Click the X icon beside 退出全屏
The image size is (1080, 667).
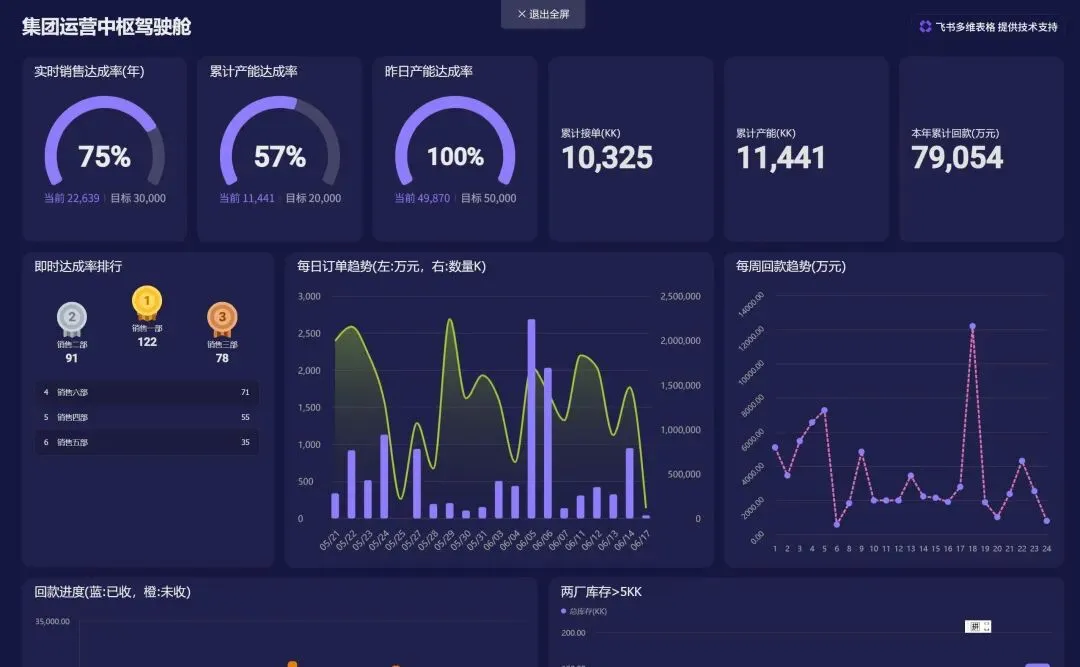pyautogui.click(x=521, y=14)
